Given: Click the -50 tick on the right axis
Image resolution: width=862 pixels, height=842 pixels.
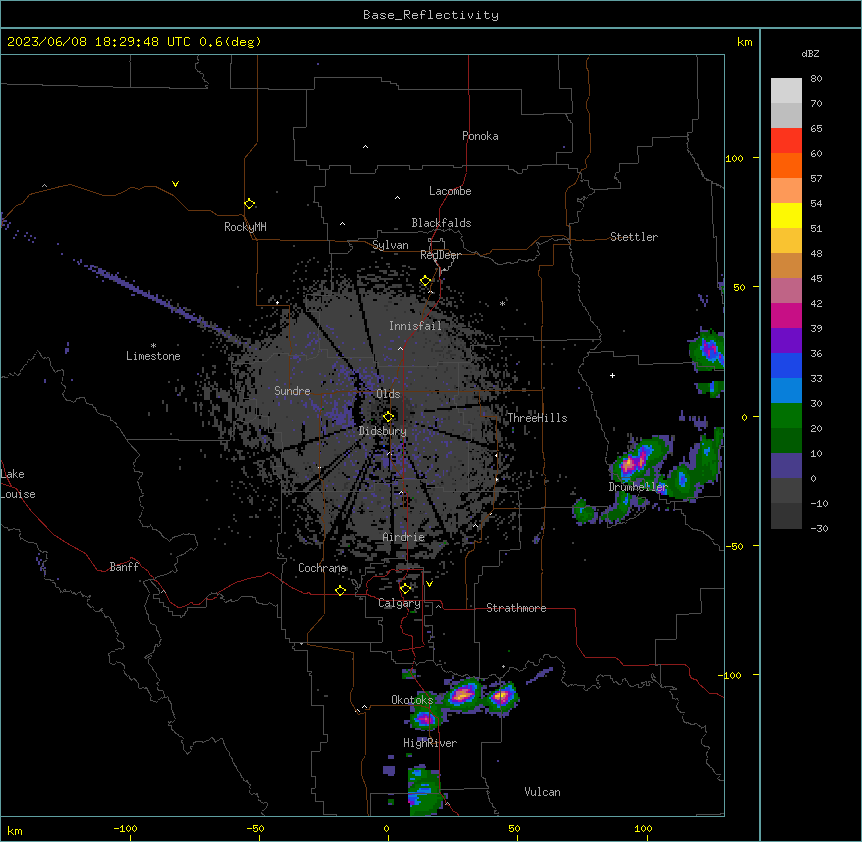Looking at the screenshot, I should [x=734, y=546].
